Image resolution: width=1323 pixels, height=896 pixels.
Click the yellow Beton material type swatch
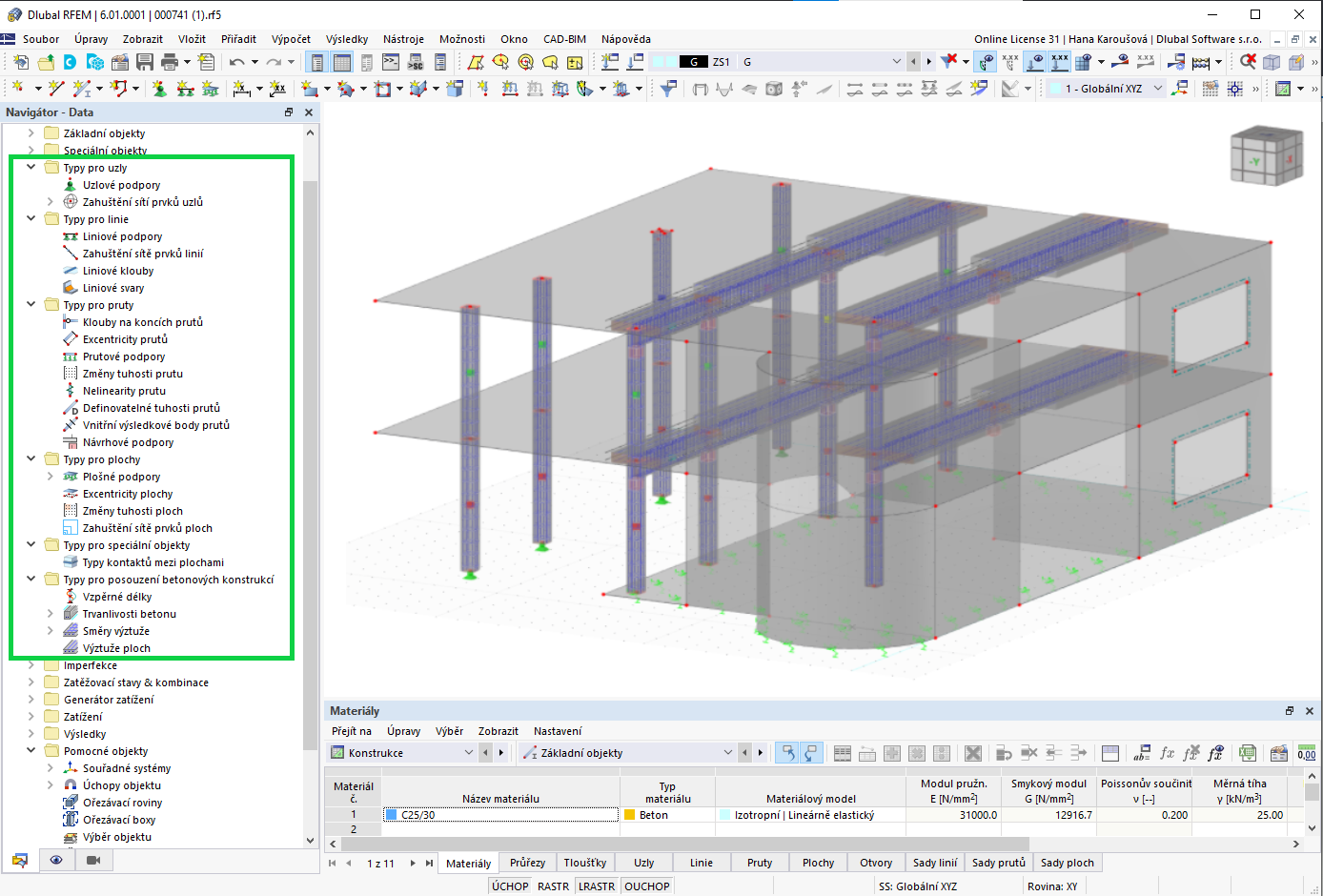pos(629,815)
